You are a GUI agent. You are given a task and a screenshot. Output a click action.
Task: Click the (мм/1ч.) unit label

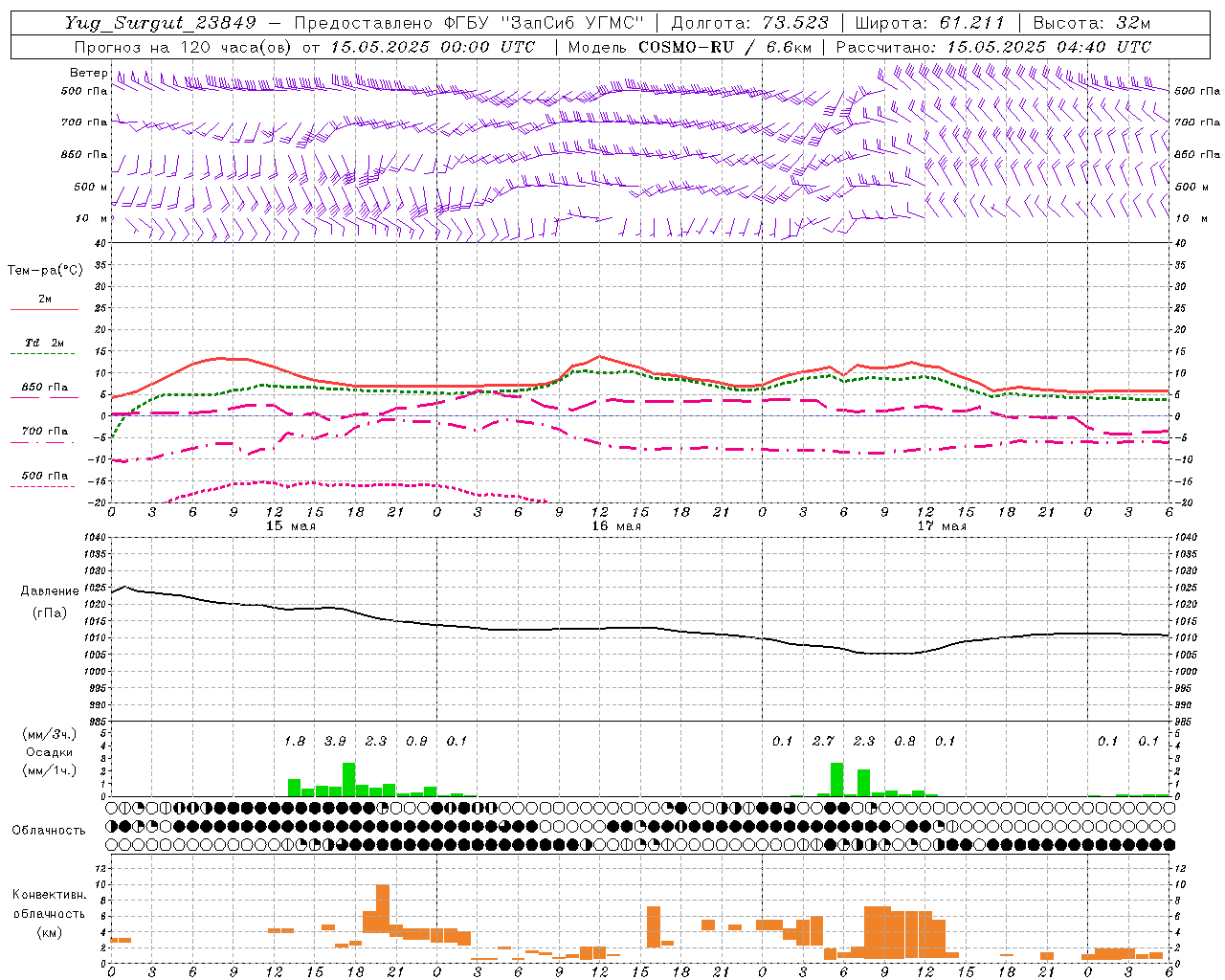49,770
